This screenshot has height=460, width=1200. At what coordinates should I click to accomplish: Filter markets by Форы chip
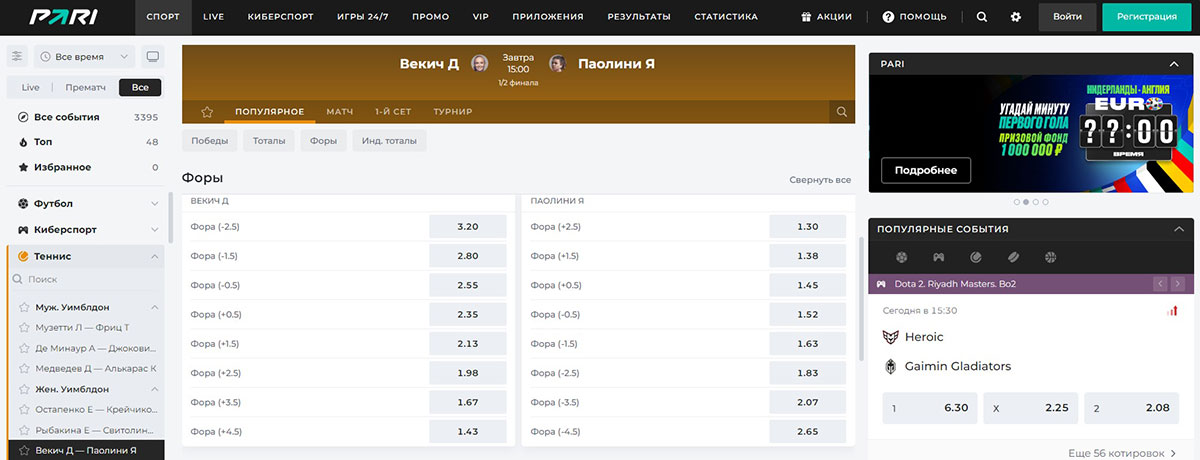323,141
